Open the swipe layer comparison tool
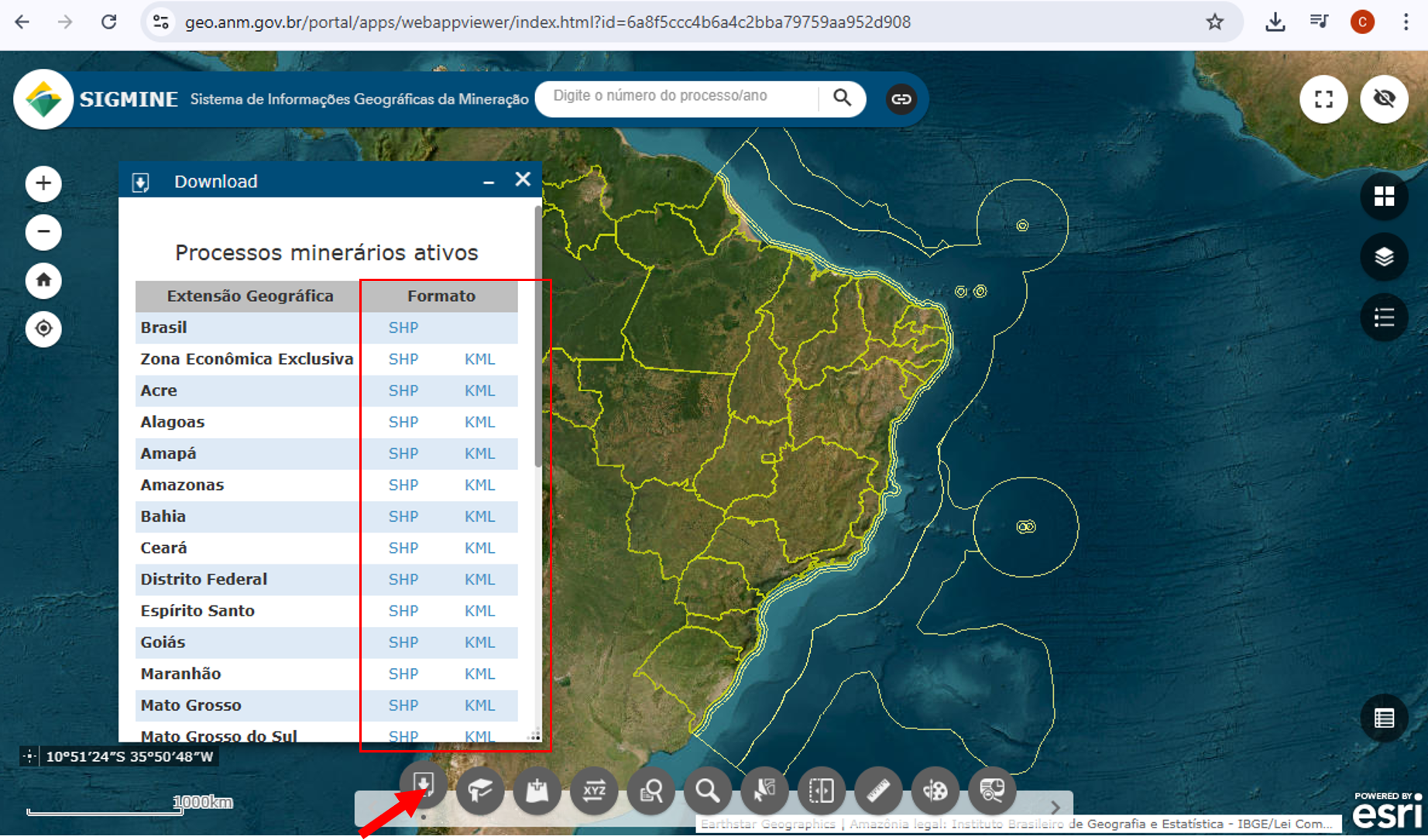The height and width of the screenshot is (840, 1428). 821,790
